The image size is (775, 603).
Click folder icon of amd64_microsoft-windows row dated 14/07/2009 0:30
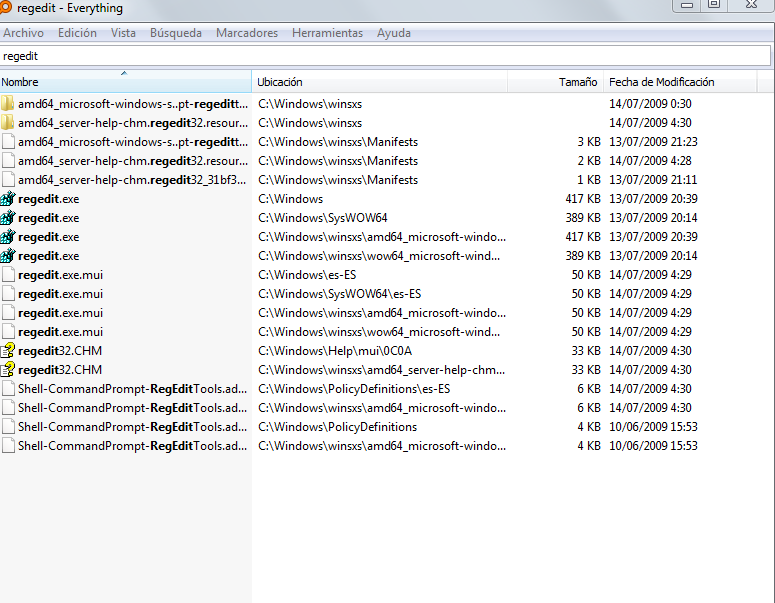coord(7,104)
